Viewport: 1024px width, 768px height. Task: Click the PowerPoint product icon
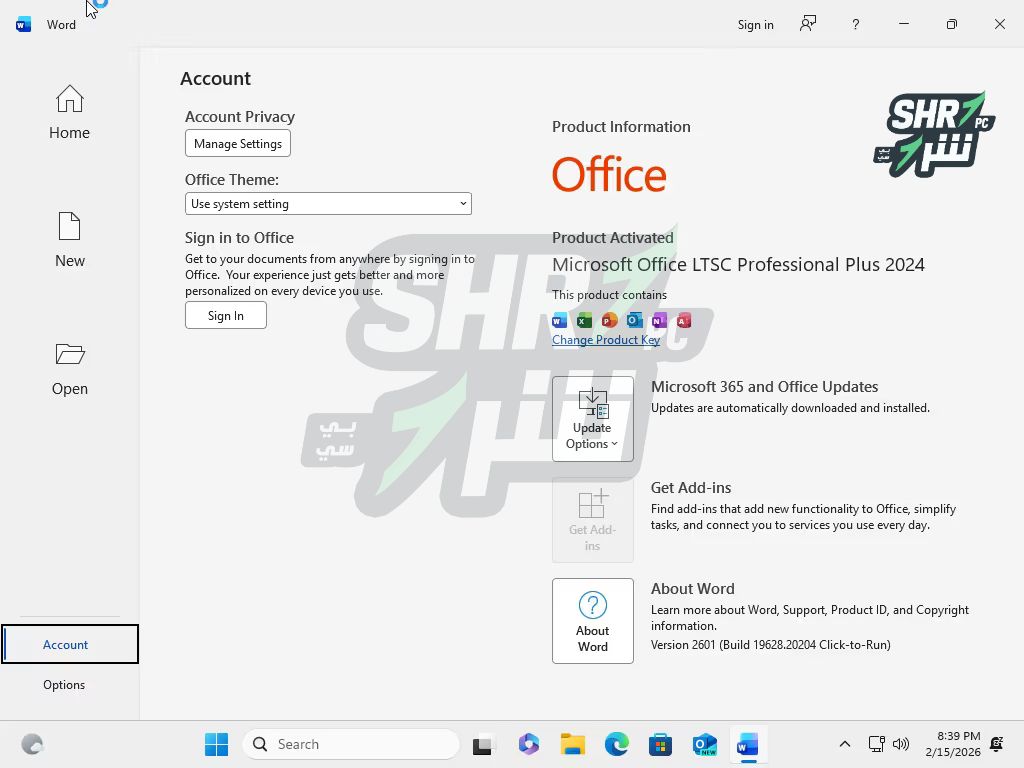coord(609,320)
